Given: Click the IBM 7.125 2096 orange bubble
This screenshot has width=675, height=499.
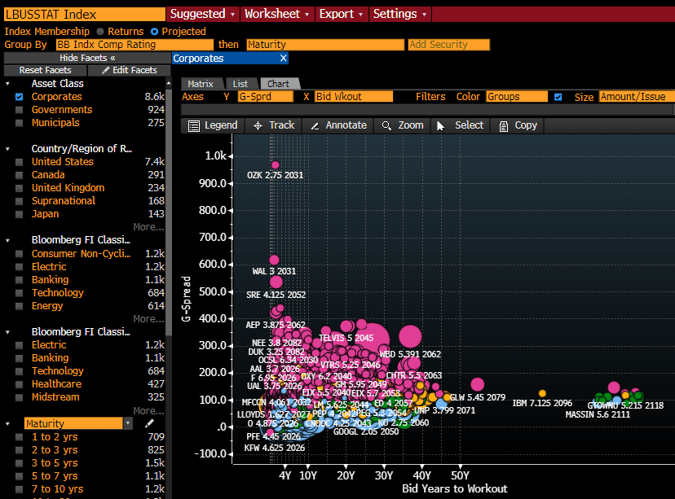Looking at the screenshot, I should pyautogui.click(x=542, y=393).
